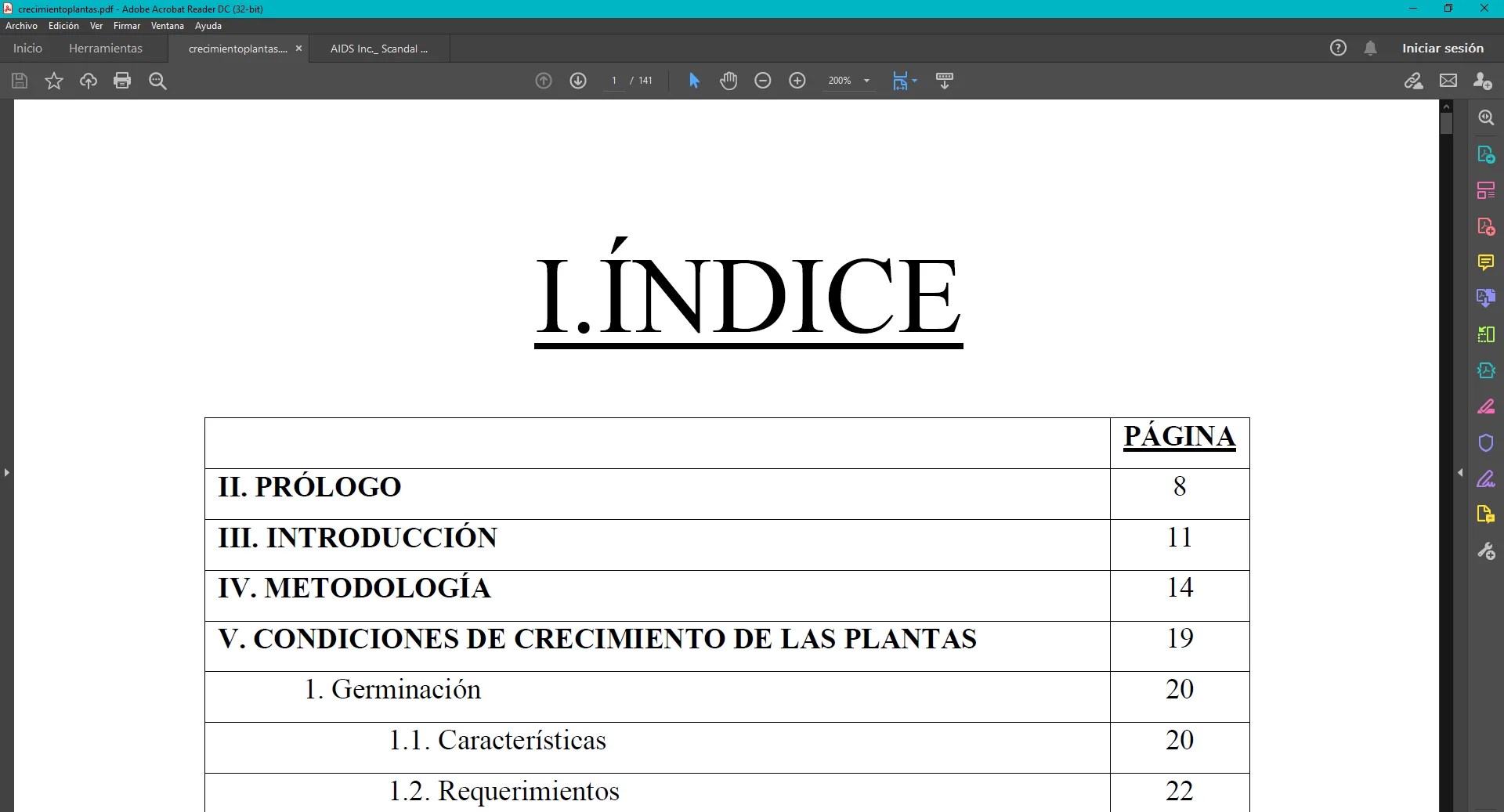Click the PÁGINA column header

tap(1180, 436)
